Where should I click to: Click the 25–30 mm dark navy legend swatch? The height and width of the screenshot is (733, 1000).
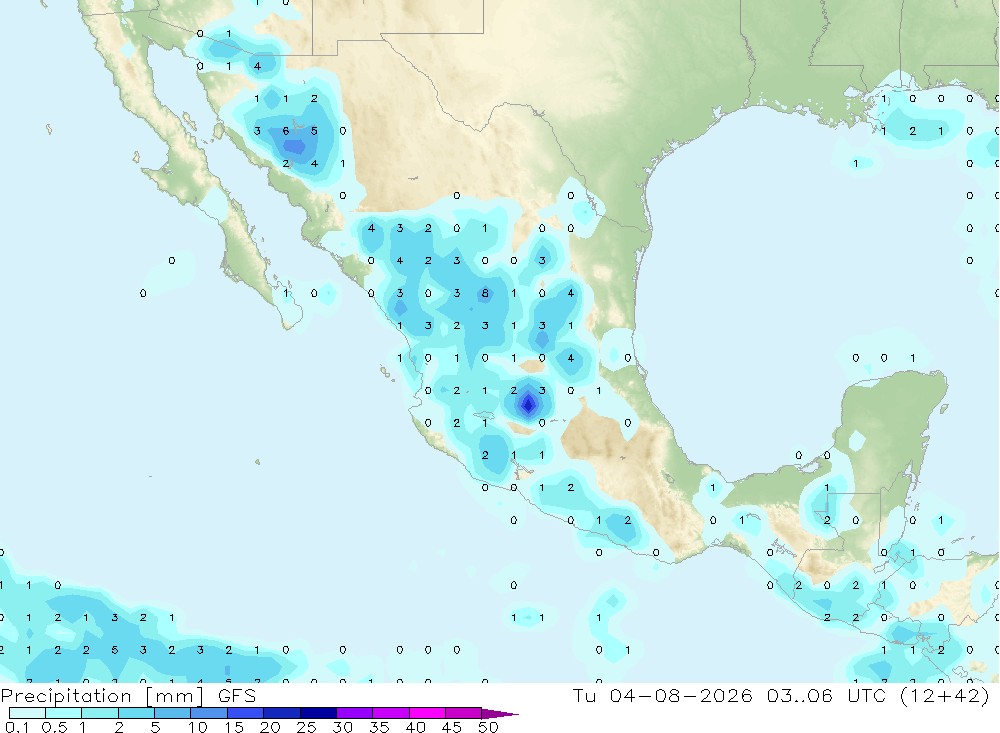[x=318, y=713]
